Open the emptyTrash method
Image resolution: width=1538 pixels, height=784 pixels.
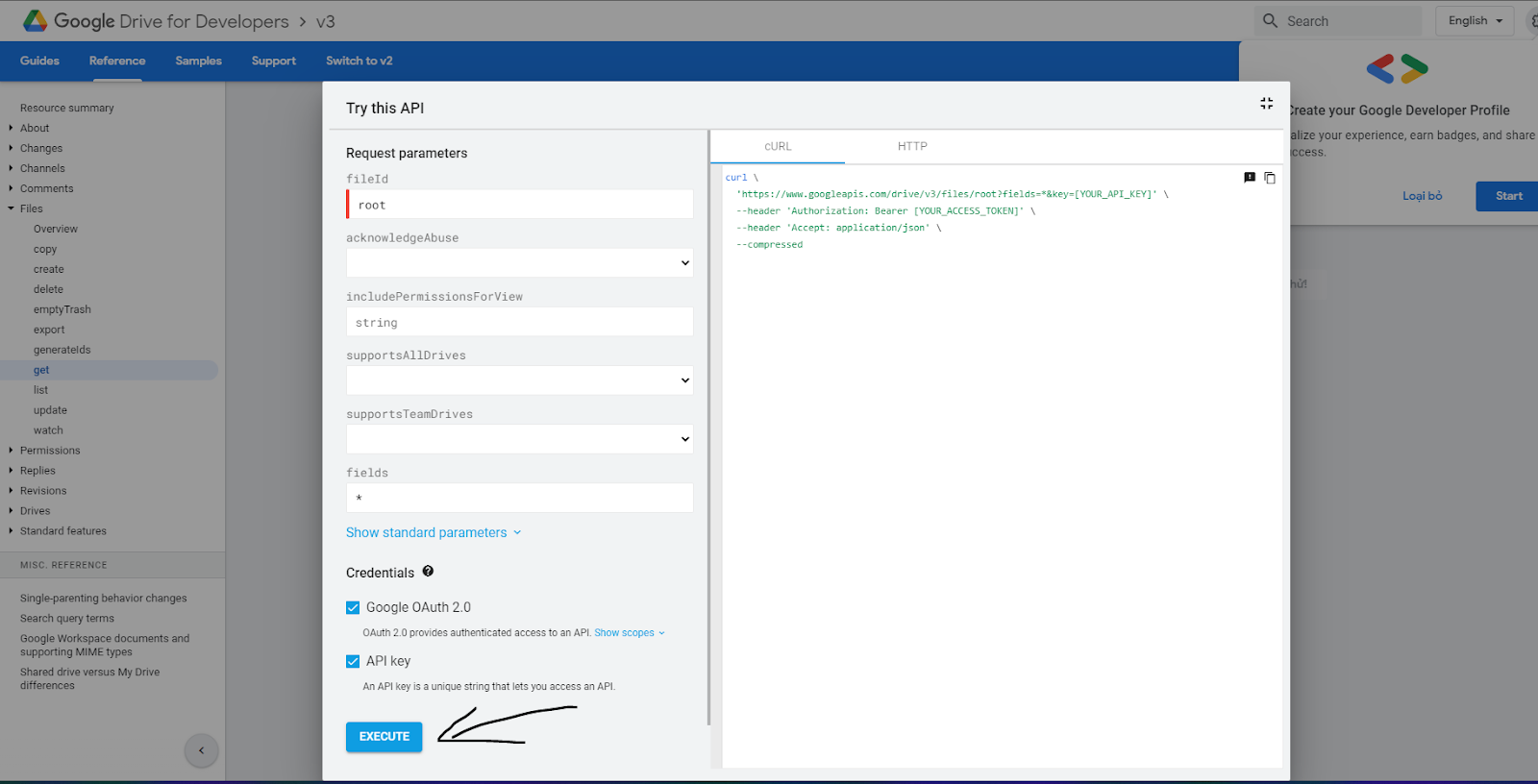coord(62,309)
